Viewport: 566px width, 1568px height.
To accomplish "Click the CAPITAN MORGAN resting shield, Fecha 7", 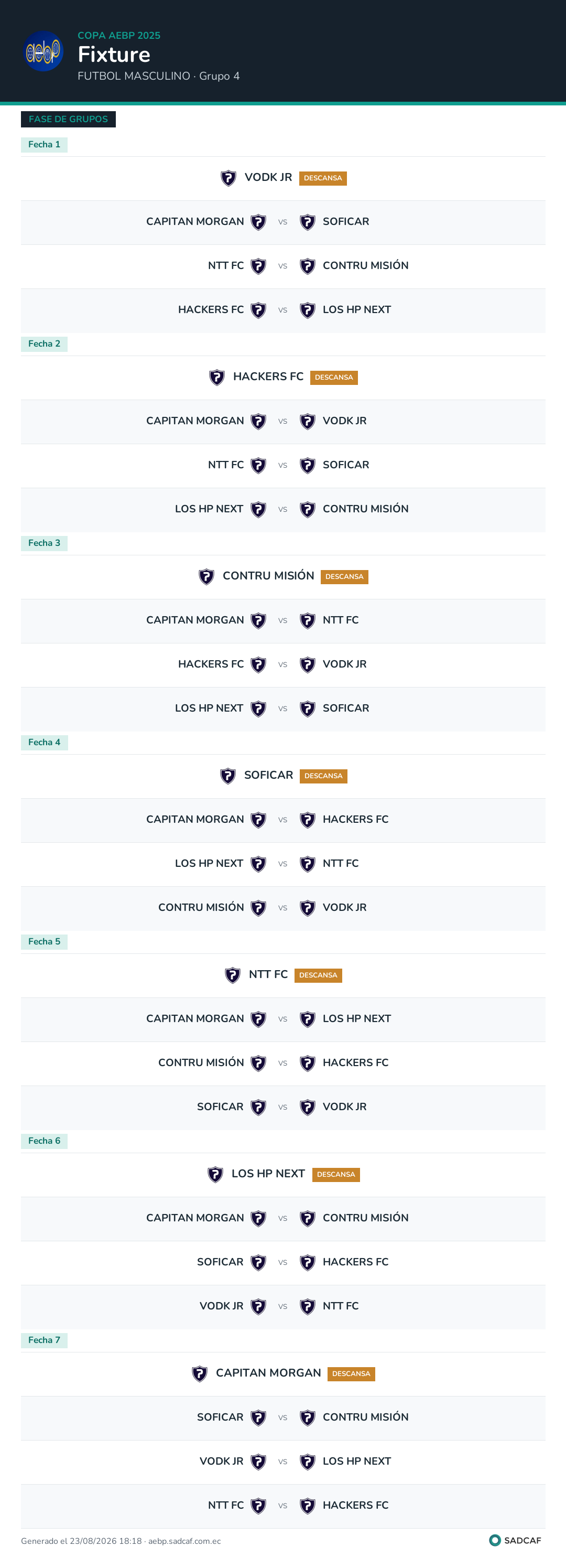I will pyautogui.click(x=200, y=1374).
